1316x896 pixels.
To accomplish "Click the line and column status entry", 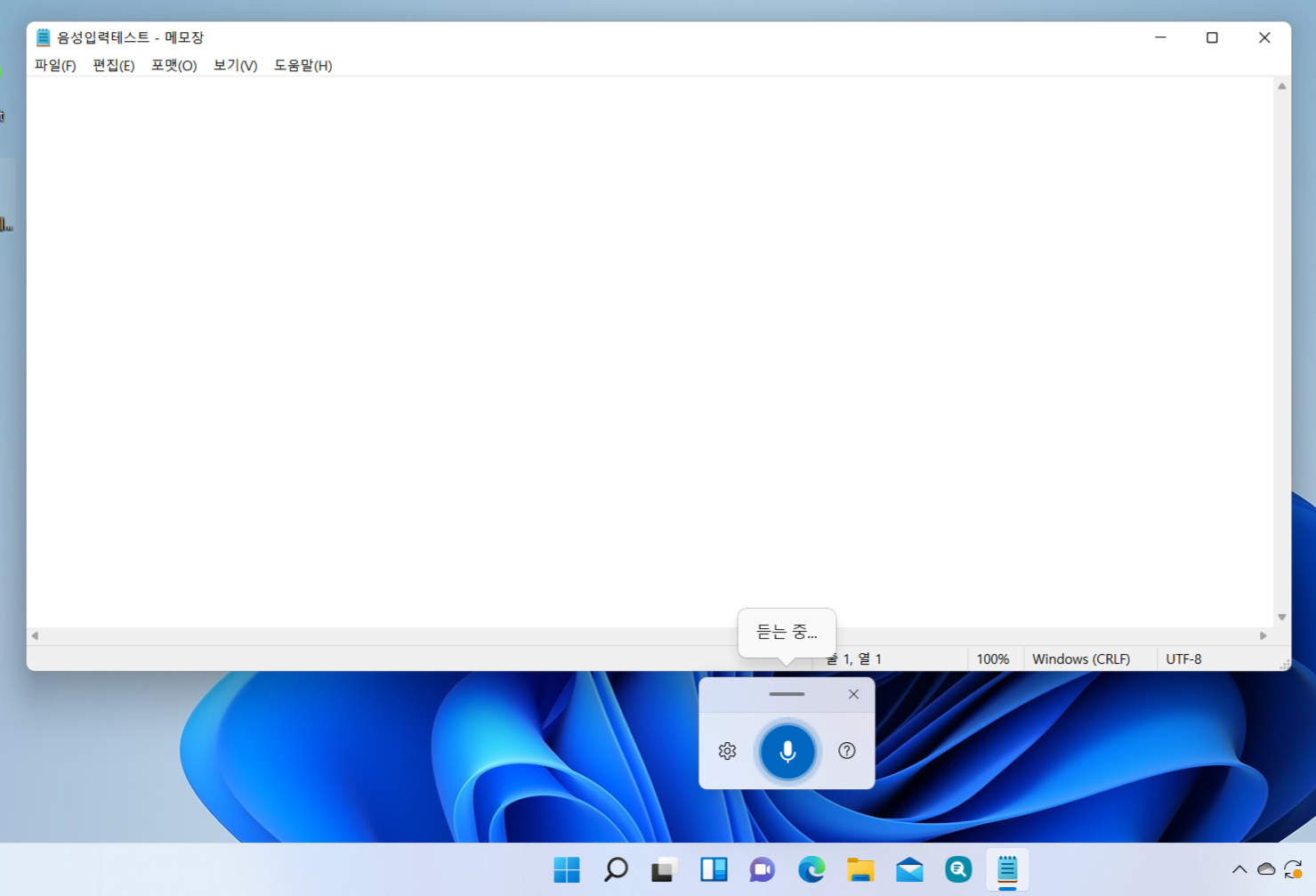I will [854, 659].
